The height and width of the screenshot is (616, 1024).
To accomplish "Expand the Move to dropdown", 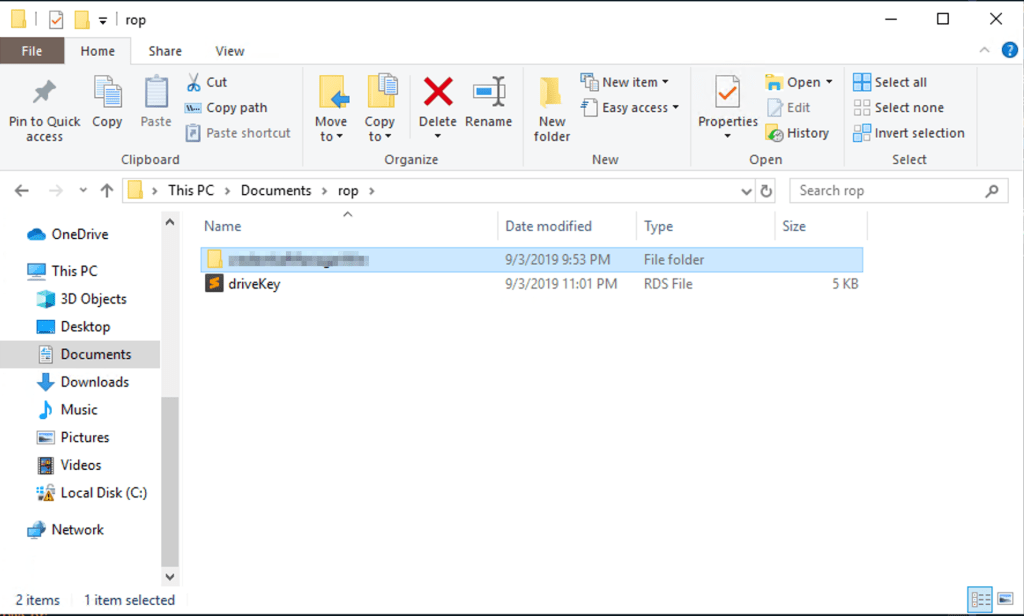I will tap(331, 137).
